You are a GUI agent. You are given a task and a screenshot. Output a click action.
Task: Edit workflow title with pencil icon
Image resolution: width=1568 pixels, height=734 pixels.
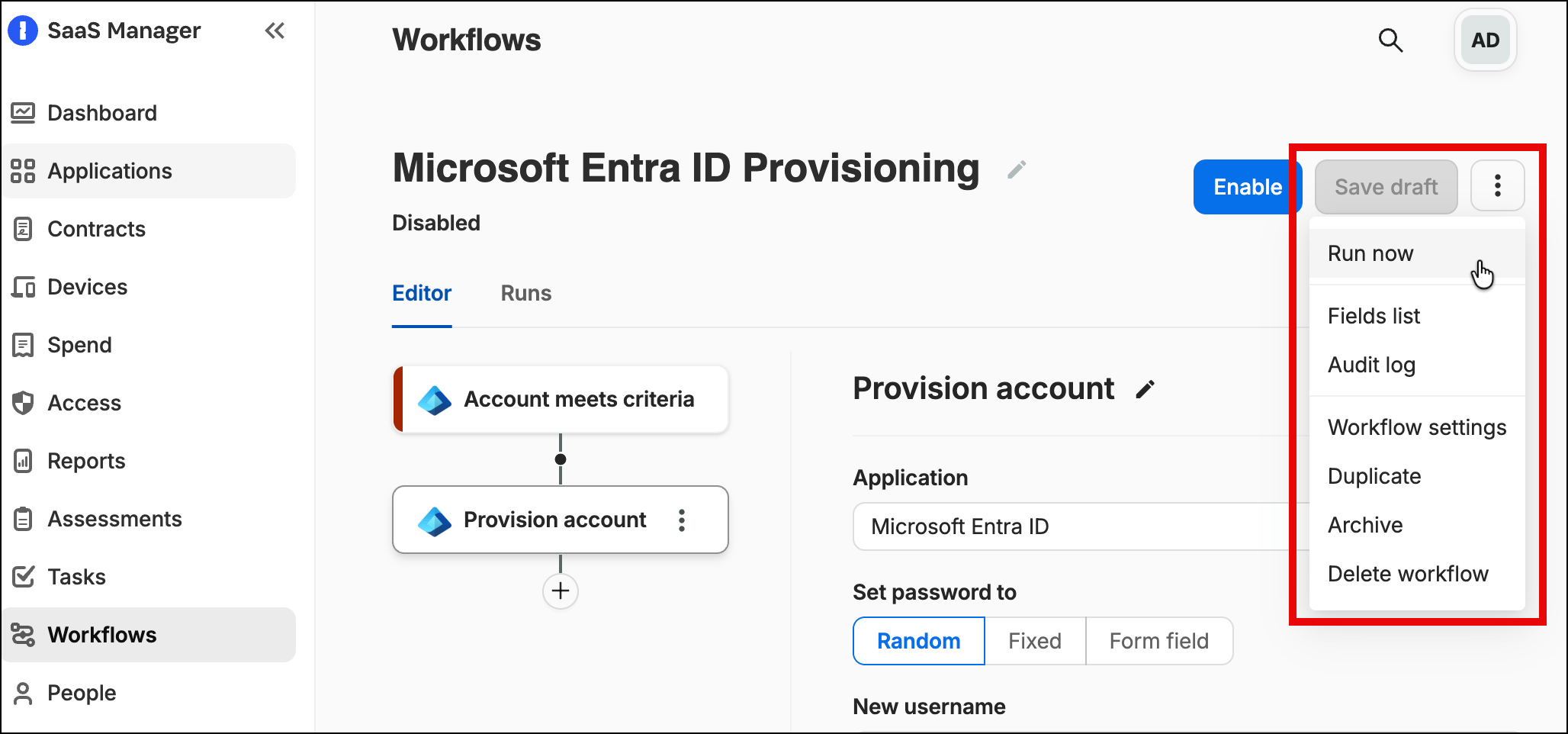(1017, 169)
